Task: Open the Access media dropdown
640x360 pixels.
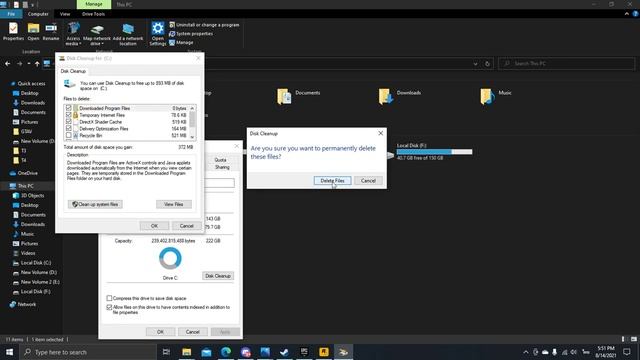Action: point(73,34)
